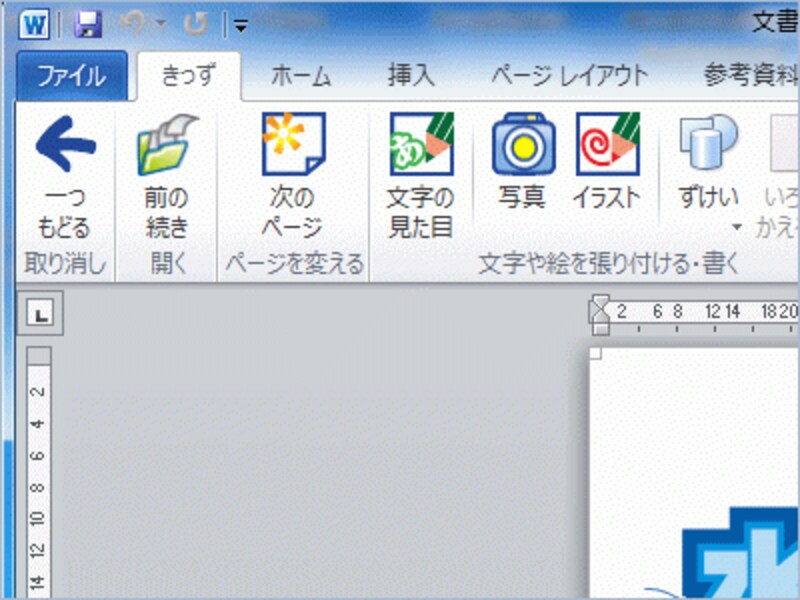Select the イラスト (illustration) tool
This screenshot has width=800, height=600.
[608, 160]
